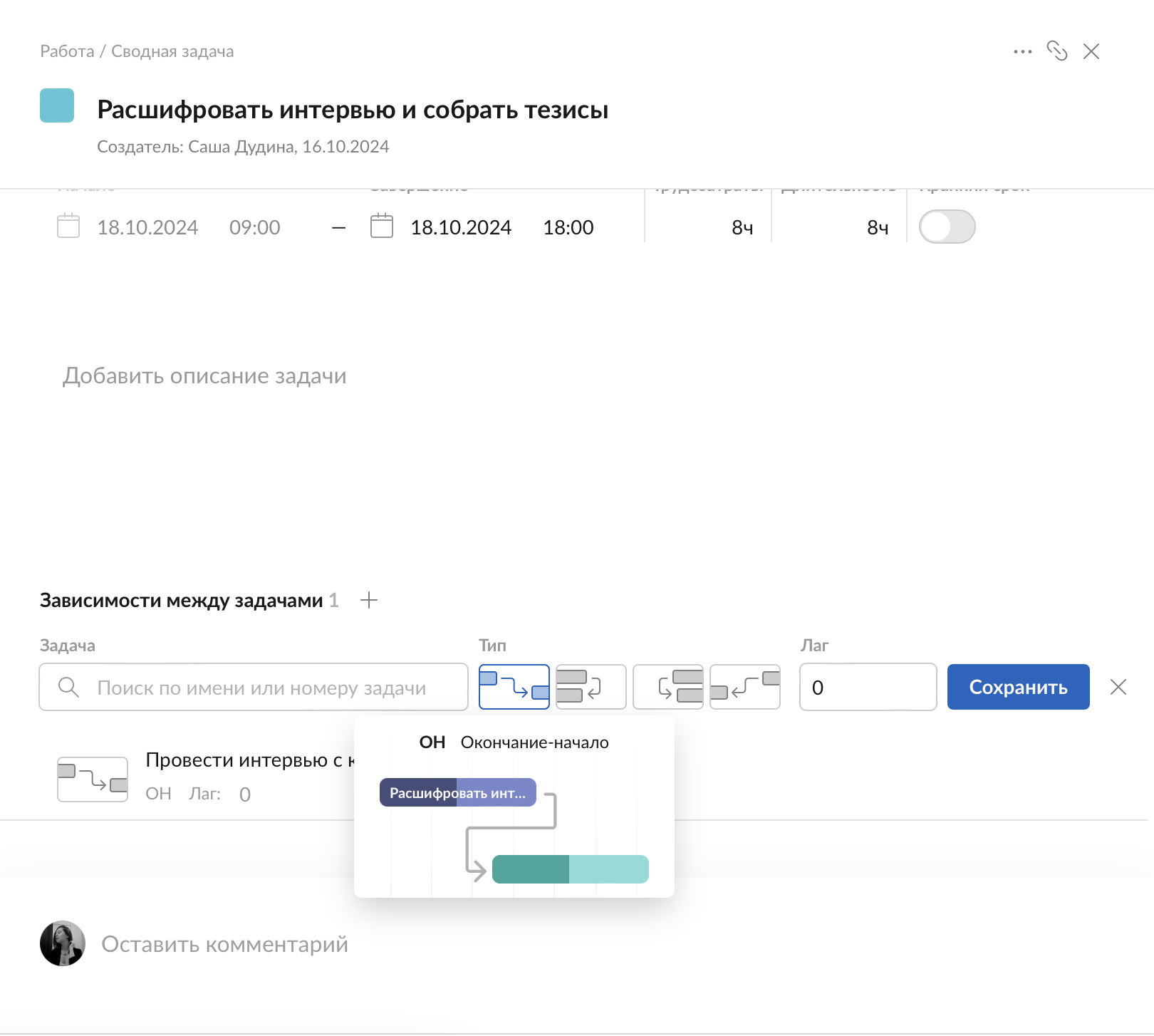The height and width of the screenshot is (1036, 1154).
Task: Open the "Работа" breadcrumb
Action: [66, 51]
